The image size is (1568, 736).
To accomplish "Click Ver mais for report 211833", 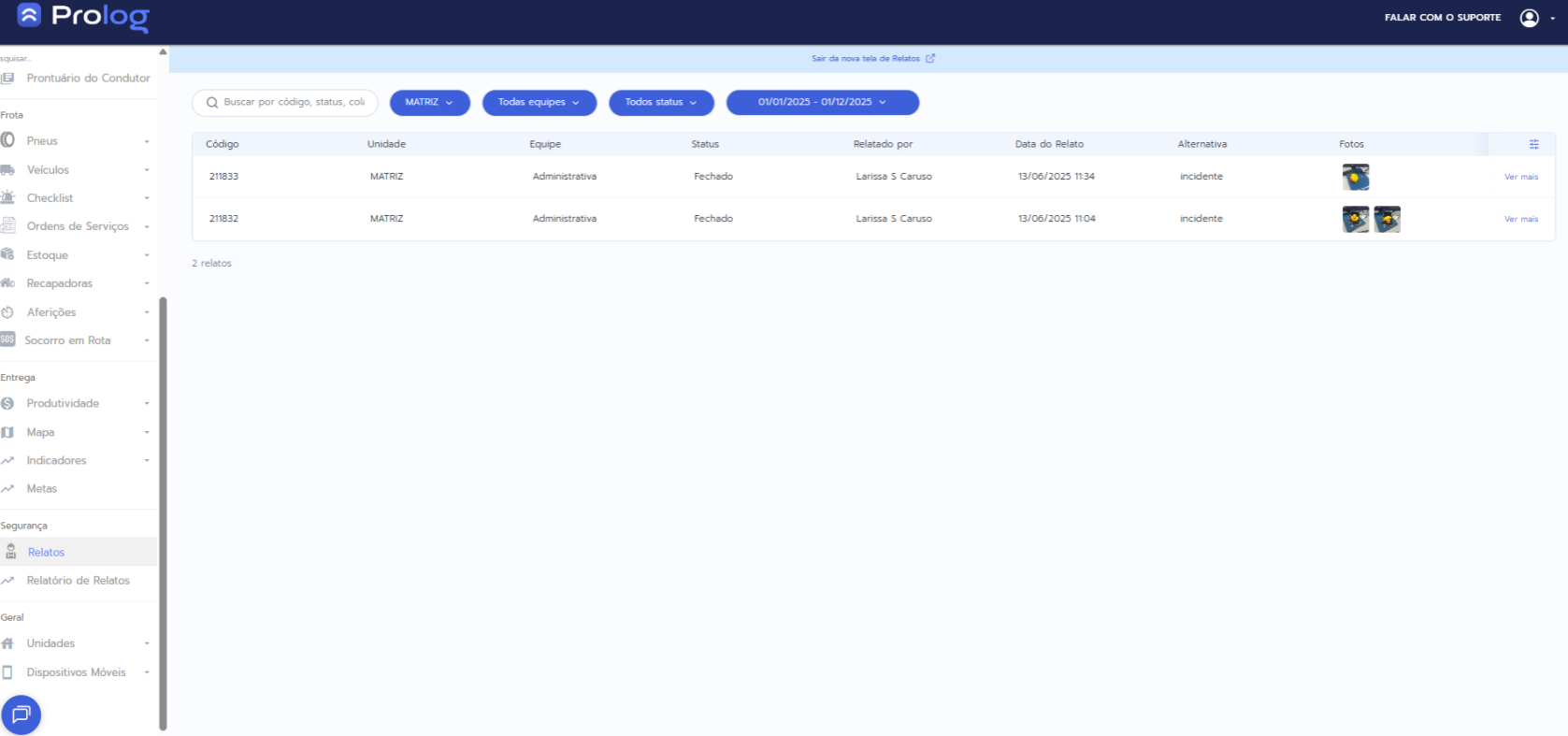I will [1520, 177].
